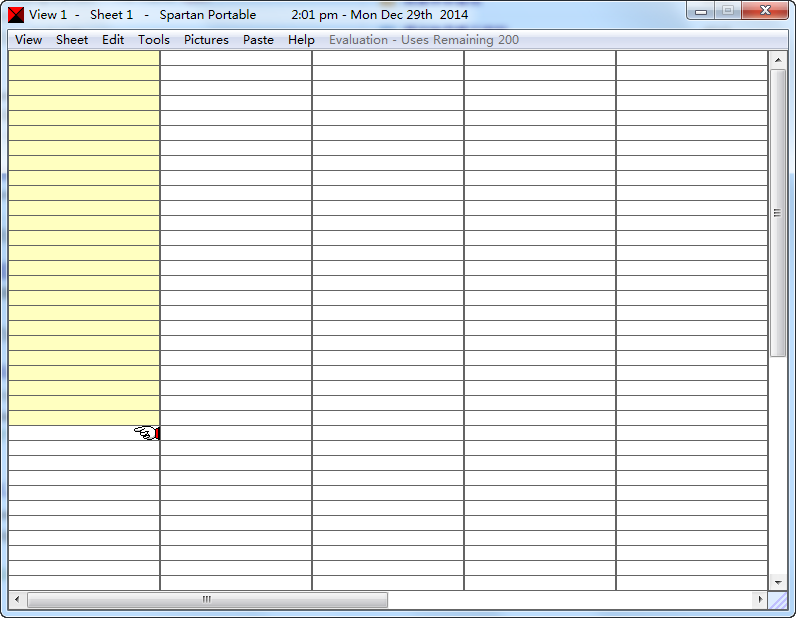Click the vertical scrollbar up arrow
This screenshot has width=796, height=618.
click(778, 60)
